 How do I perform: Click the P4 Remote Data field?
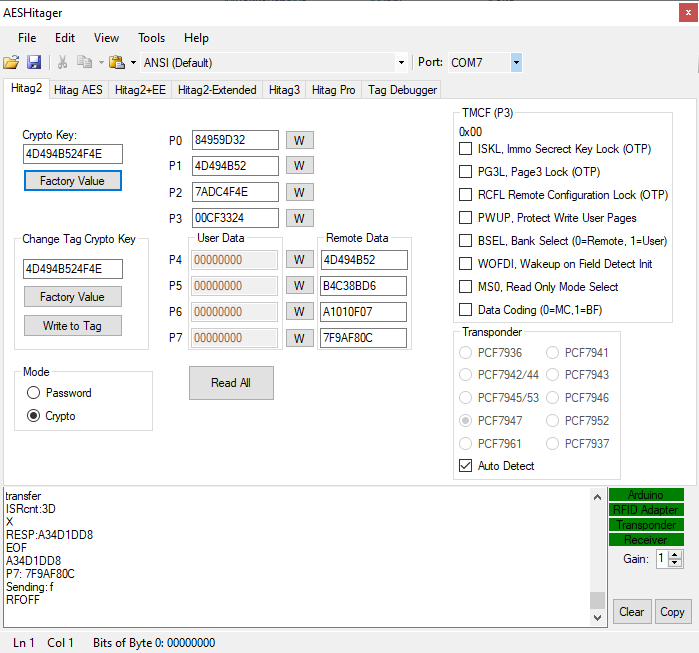pos(364,260)
